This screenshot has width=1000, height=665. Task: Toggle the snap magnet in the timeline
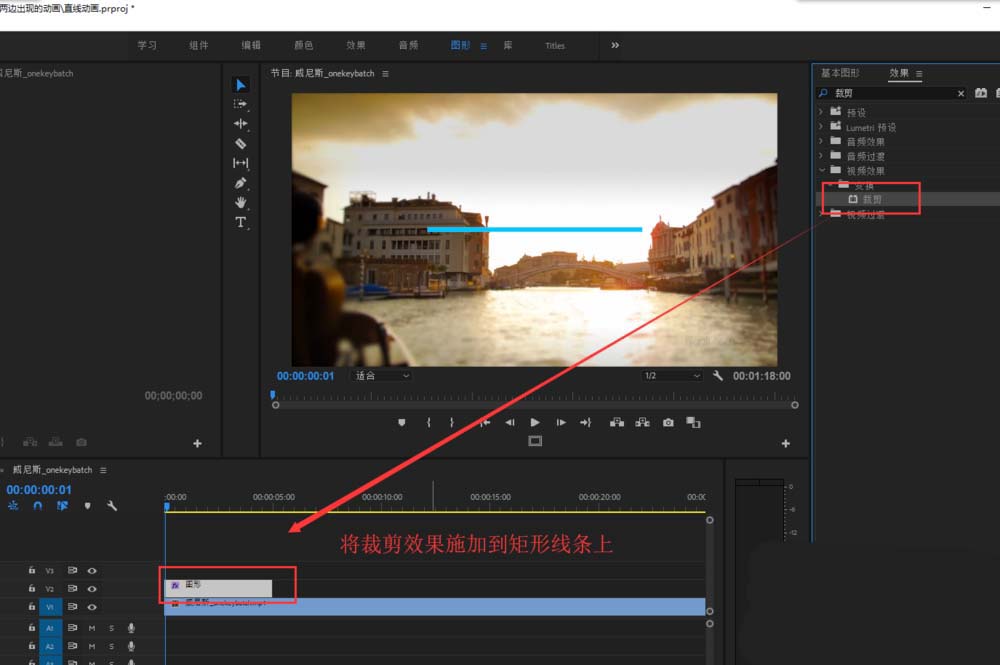(x=37, y=507)
